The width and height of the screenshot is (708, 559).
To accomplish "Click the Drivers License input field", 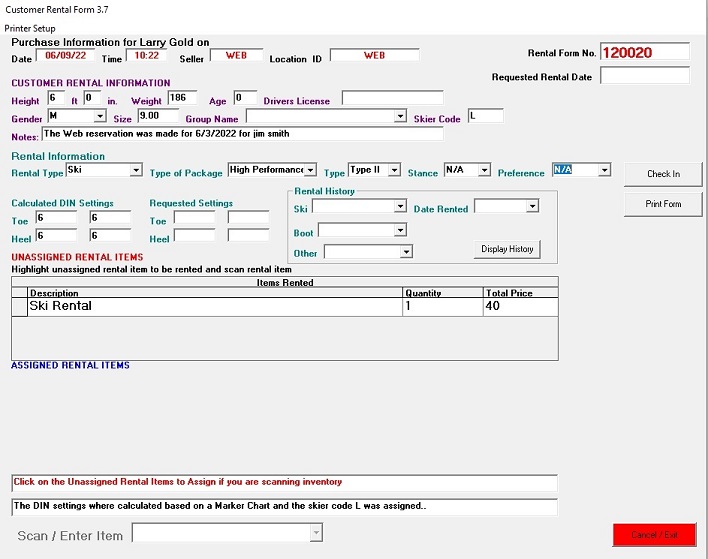I will pyautogui.click(x=392, y=98).
